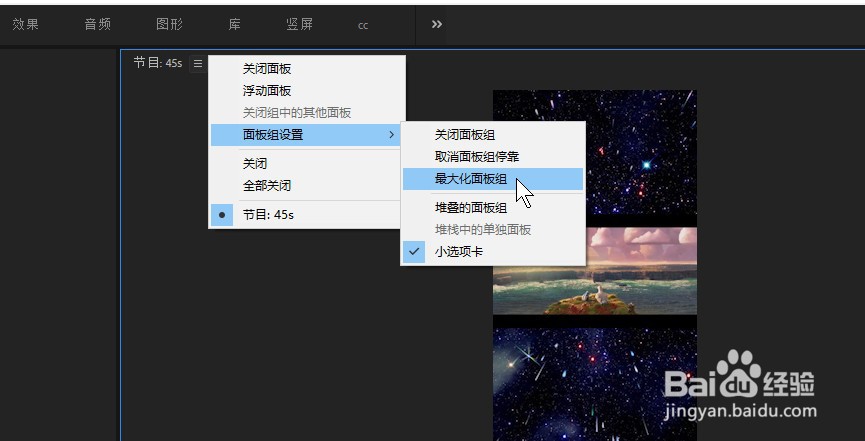
Task: Open the 效果 workspace tab
Action: point(25,24)
